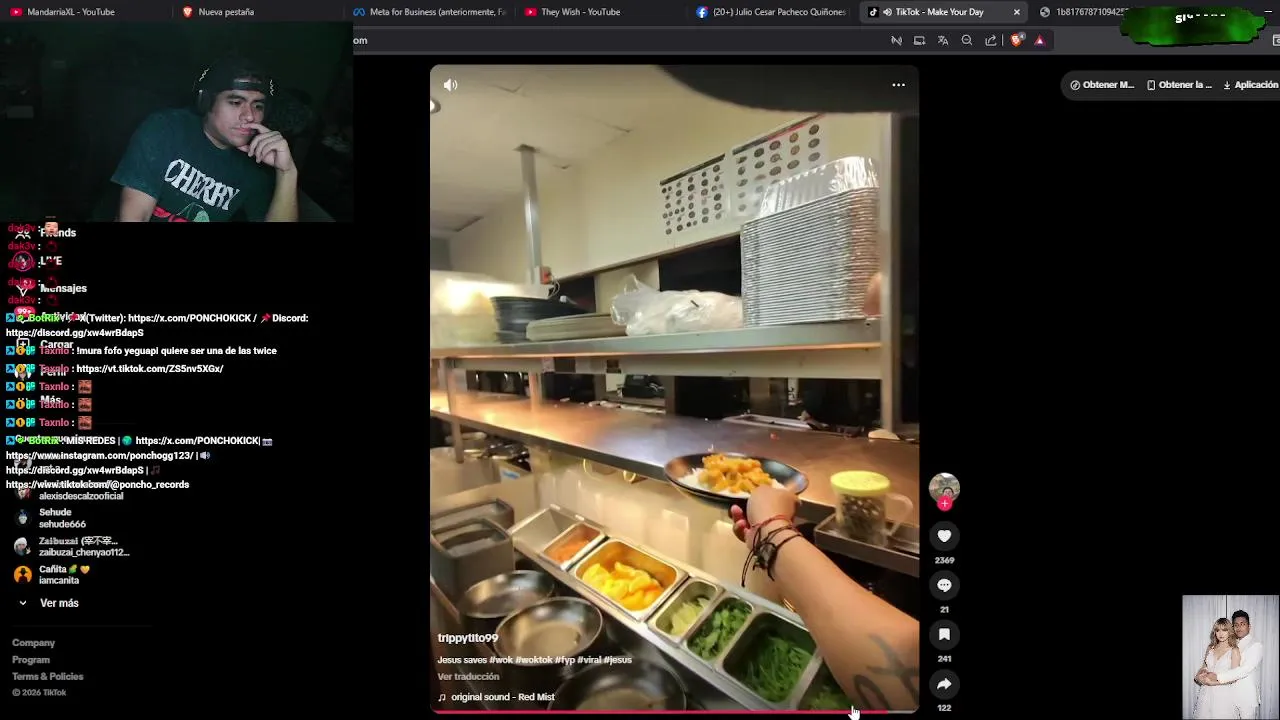Click the couple photo overlay thumbnail

coord(1230,657)
